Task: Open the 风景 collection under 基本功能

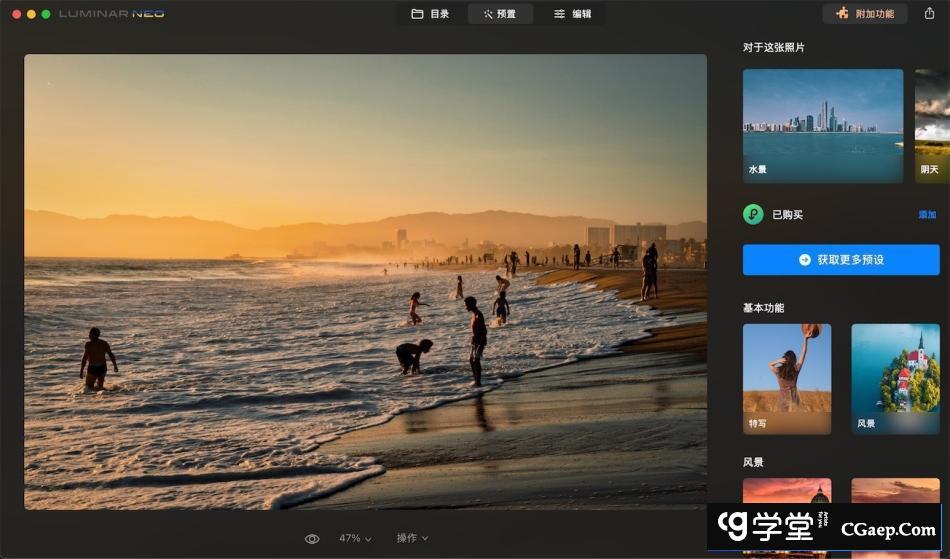Action: tap(894, 378)
